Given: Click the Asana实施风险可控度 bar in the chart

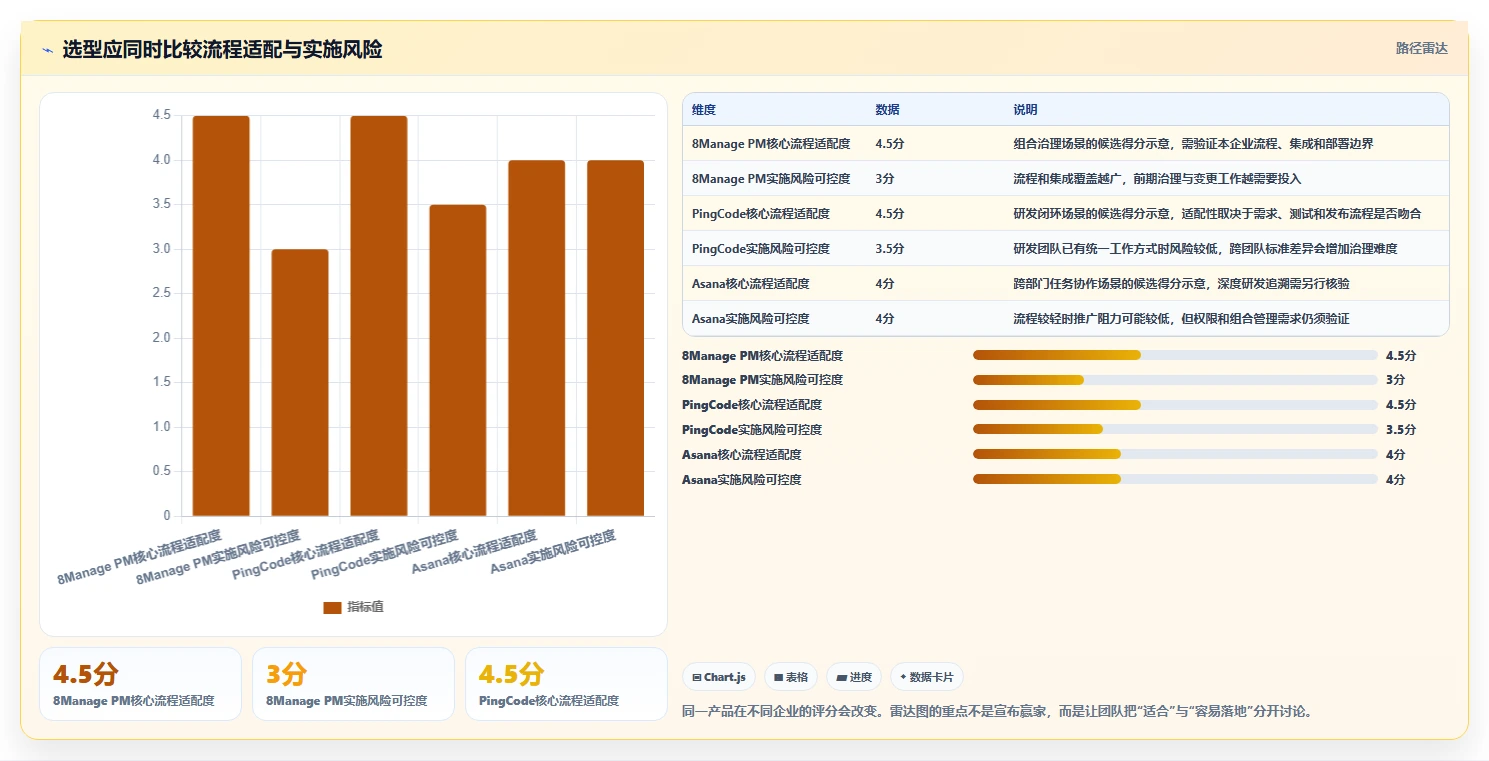Looking at the screenshot, I should coord(615,338).
